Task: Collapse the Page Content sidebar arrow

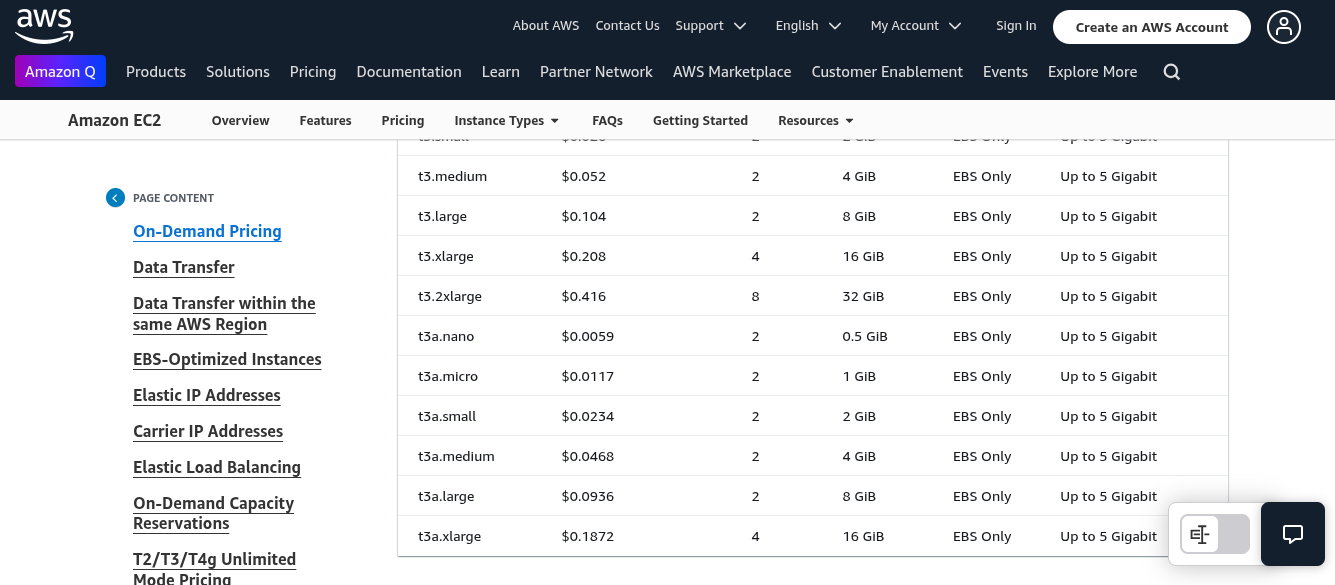Action: point(116,198)
